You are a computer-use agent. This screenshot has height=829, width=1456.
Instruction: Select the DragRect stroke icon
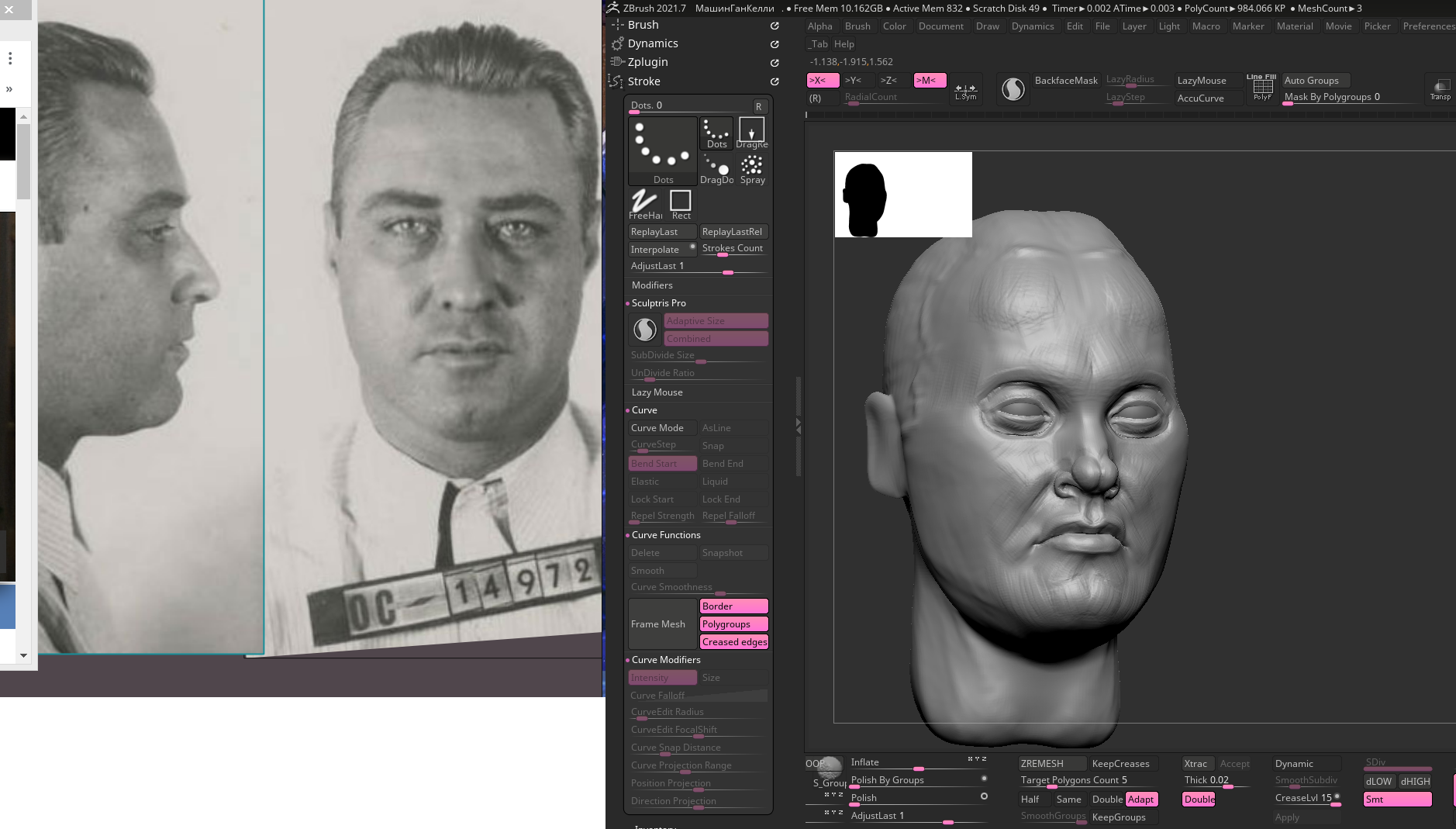tap(751, 133)
